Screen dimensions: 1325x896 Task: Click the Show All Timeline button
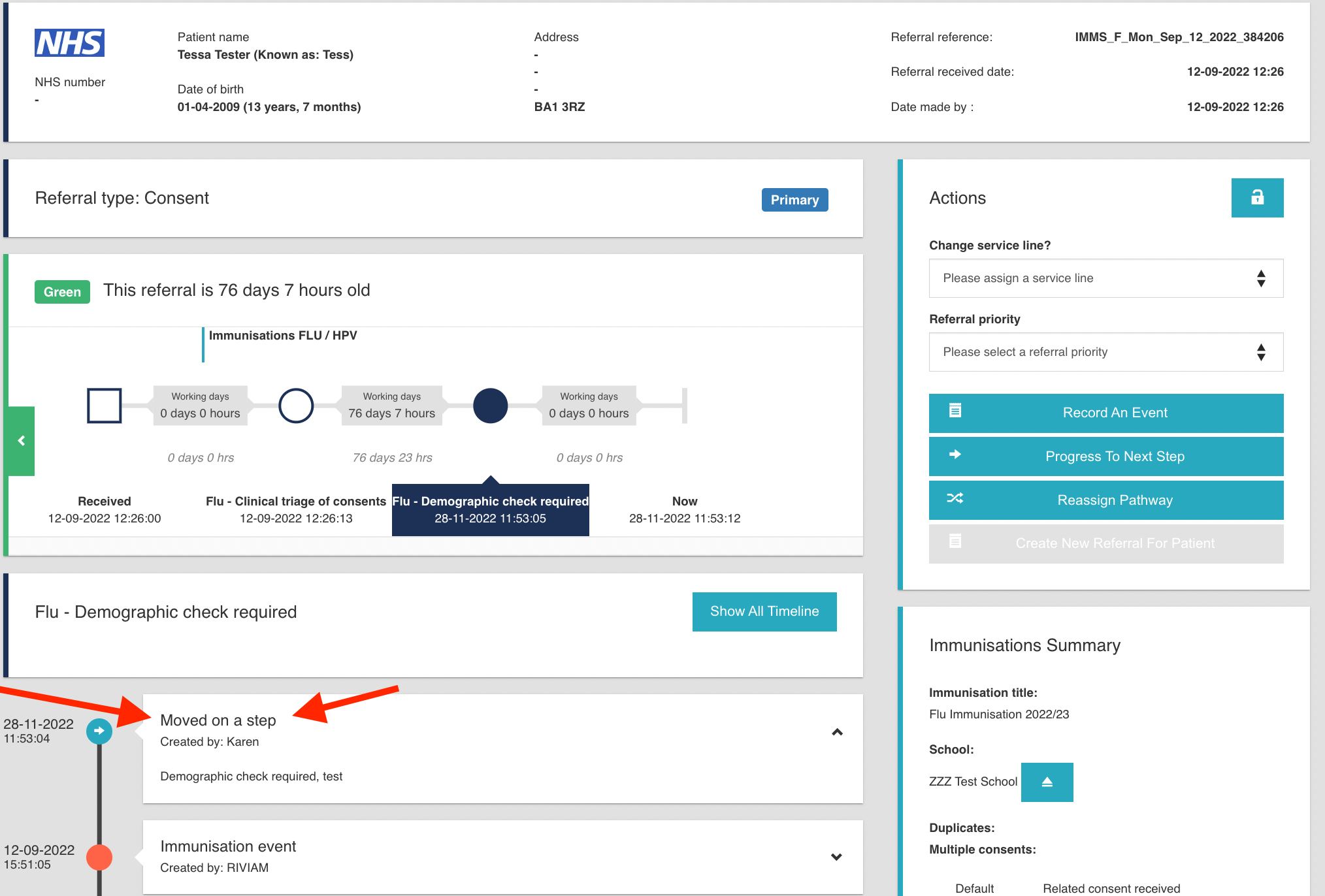click(765, 611)
